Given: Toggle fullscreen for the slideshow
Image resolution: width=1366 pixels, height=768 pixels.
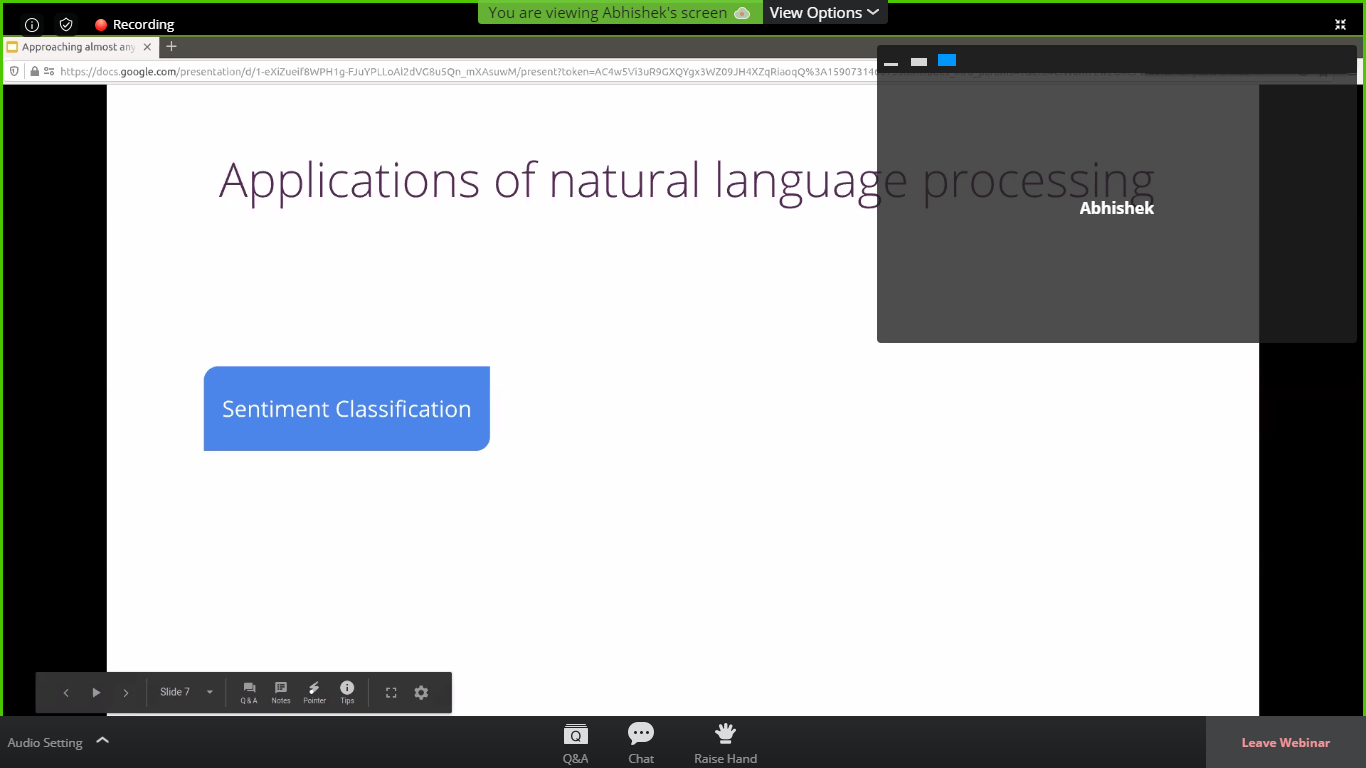Looking at the screenshot, I should pos(391,692).
